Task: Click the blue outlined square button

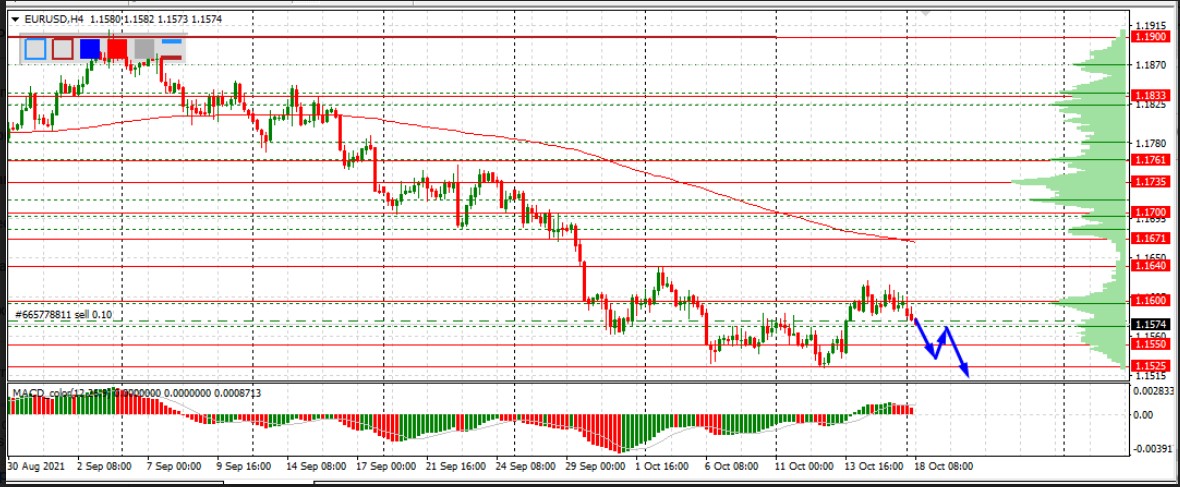Action: (x=35, y=49)
